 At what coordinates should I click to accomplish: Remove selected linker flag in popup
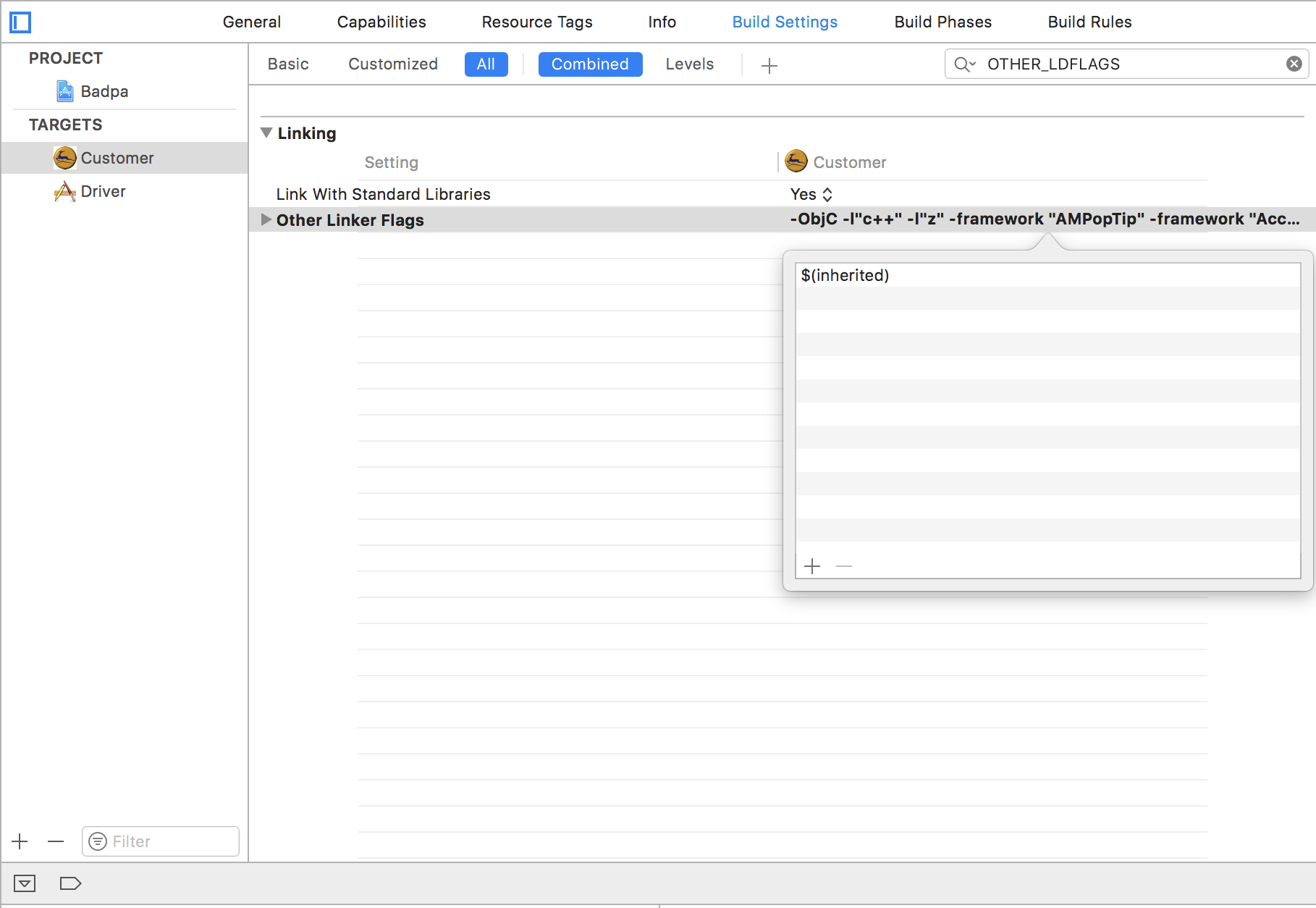(x=844, y=566)
